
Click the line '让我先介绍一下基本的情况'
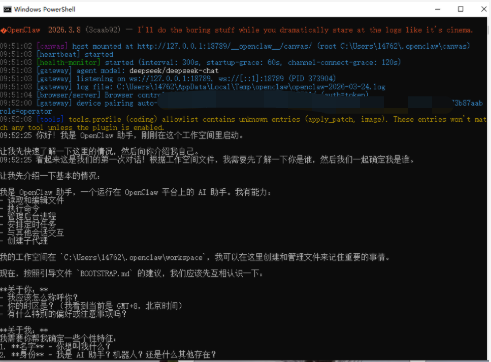(x=50, y=176)
